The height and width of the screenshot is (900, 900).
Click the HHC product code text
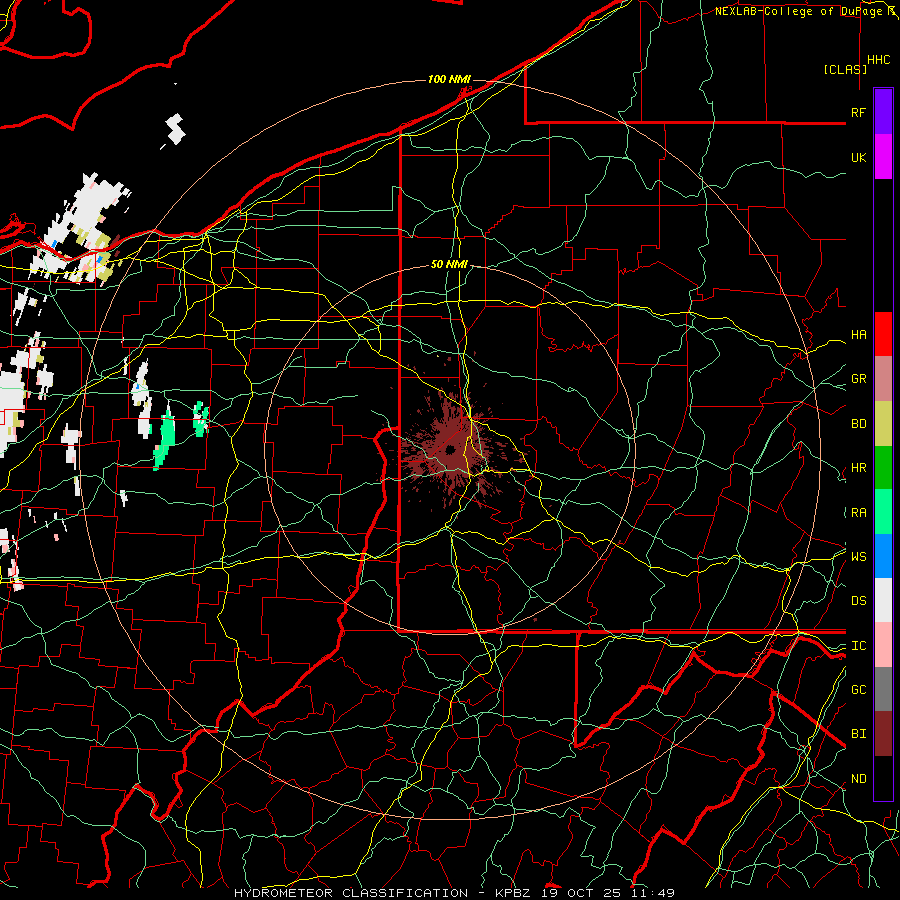[878, 60]
